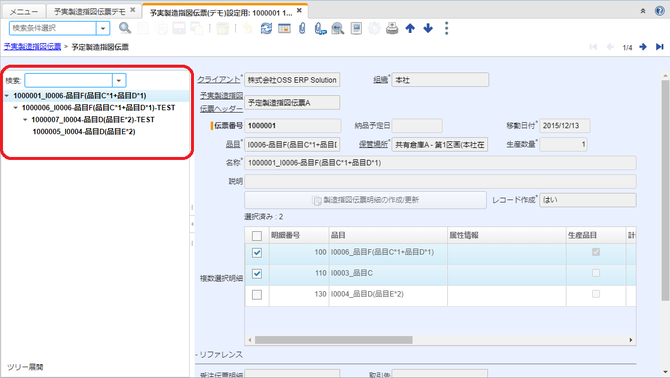The height and width of the screenshot is (378, 670).
Task: Jump to last record arrow
Action: (659, 47)
